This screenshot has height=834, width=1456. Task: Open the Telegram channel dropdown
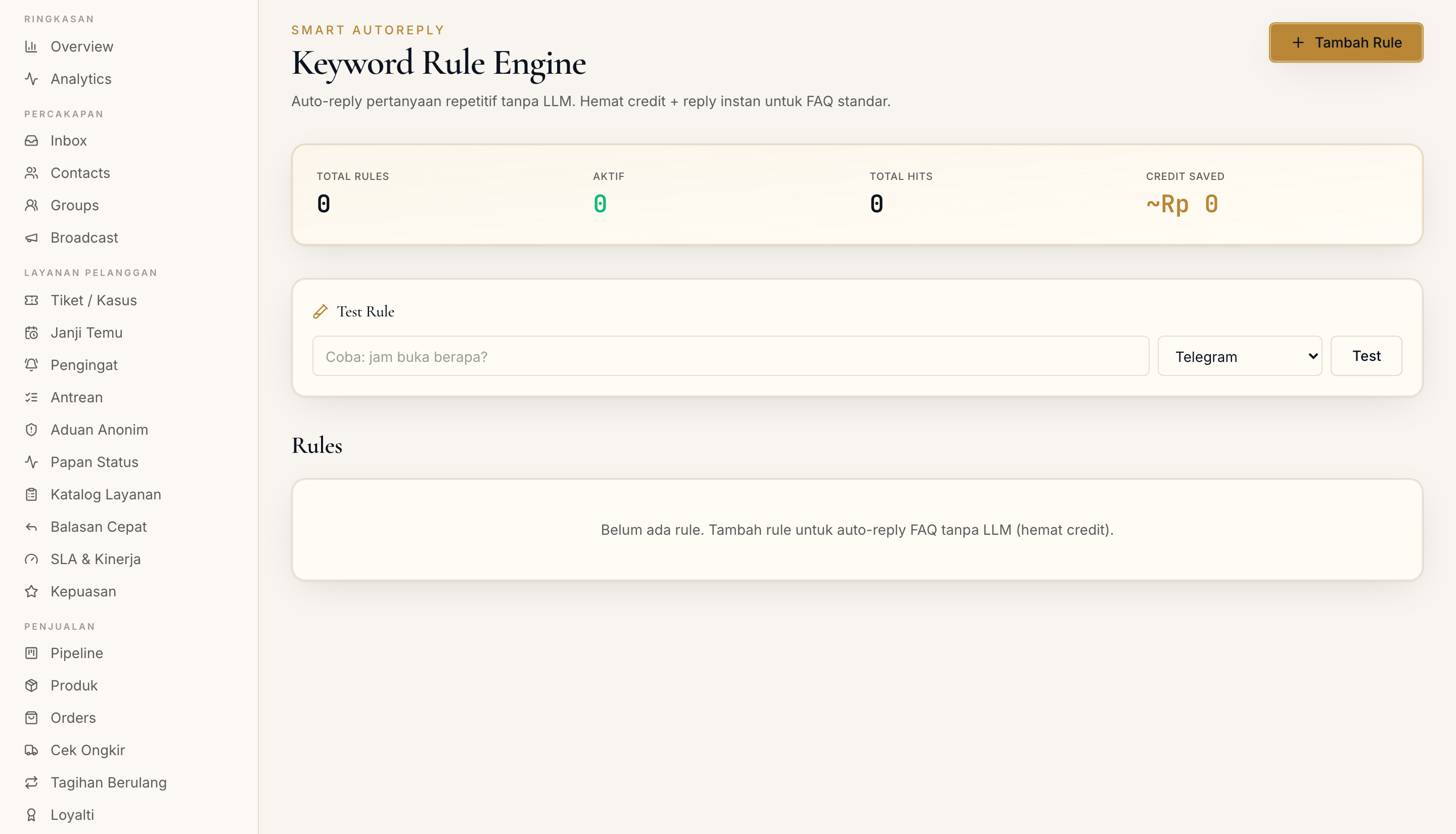point(1240,356)
